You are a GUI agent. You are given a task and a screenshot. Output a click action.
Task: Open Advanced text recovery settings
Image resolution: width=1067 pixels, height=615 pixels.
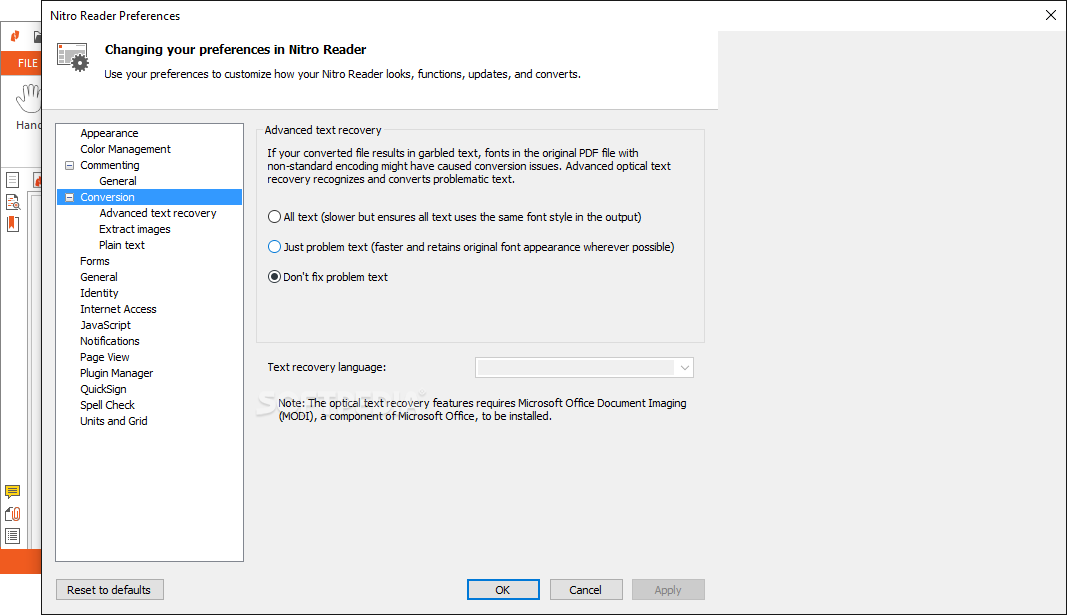pos(158,213)
